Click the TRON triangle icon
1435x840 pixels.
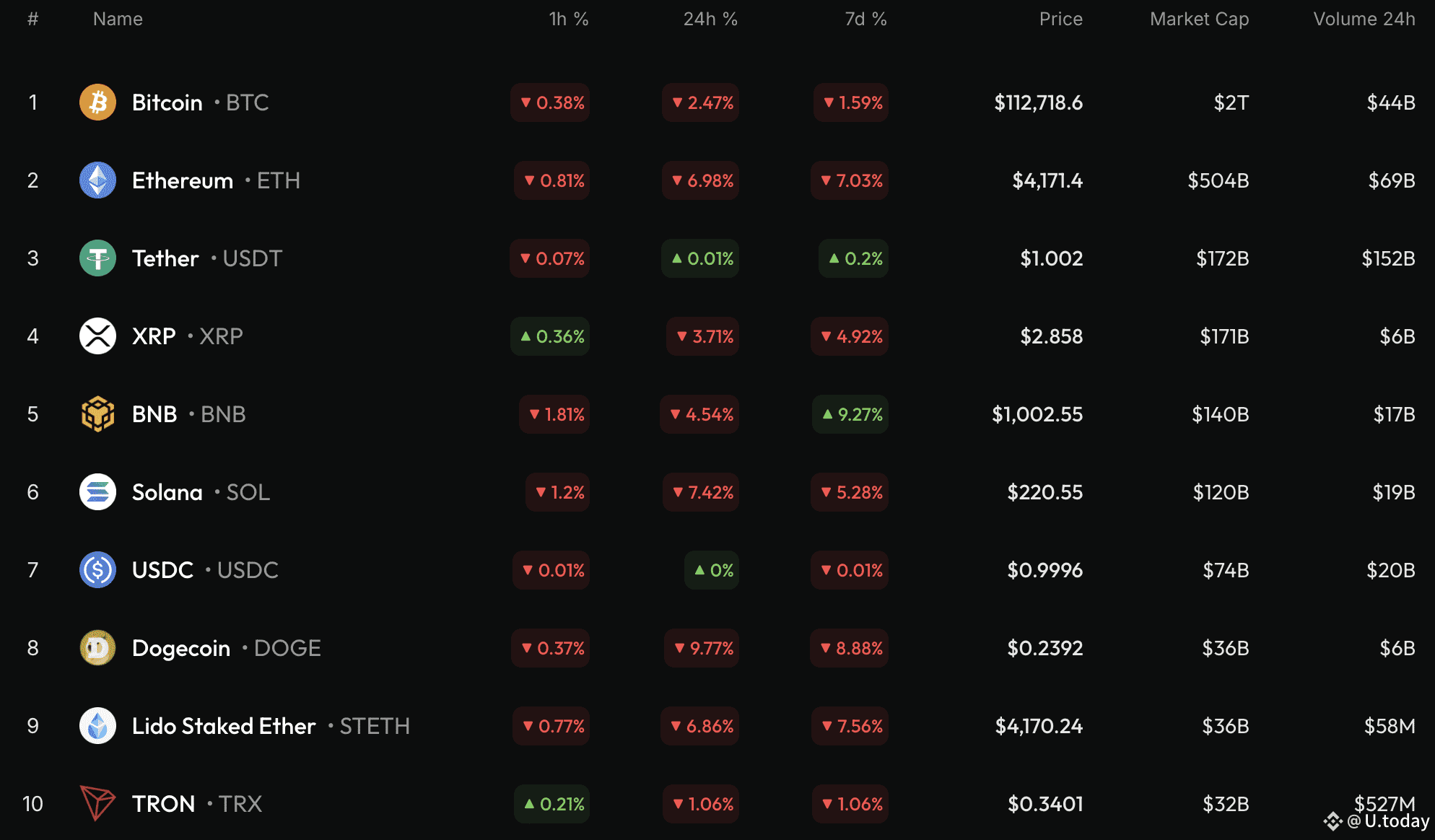coord(97,803)
